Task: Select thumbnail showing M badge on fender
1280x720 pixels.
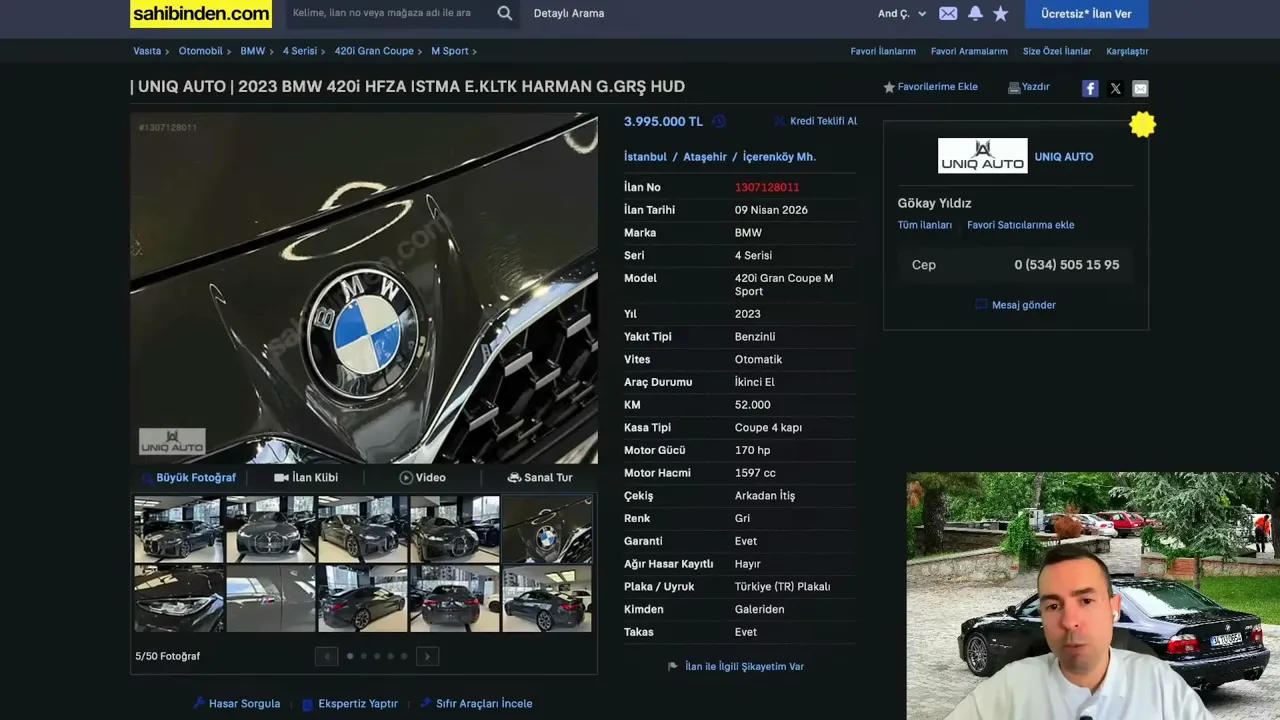Action: pos(270,599)
